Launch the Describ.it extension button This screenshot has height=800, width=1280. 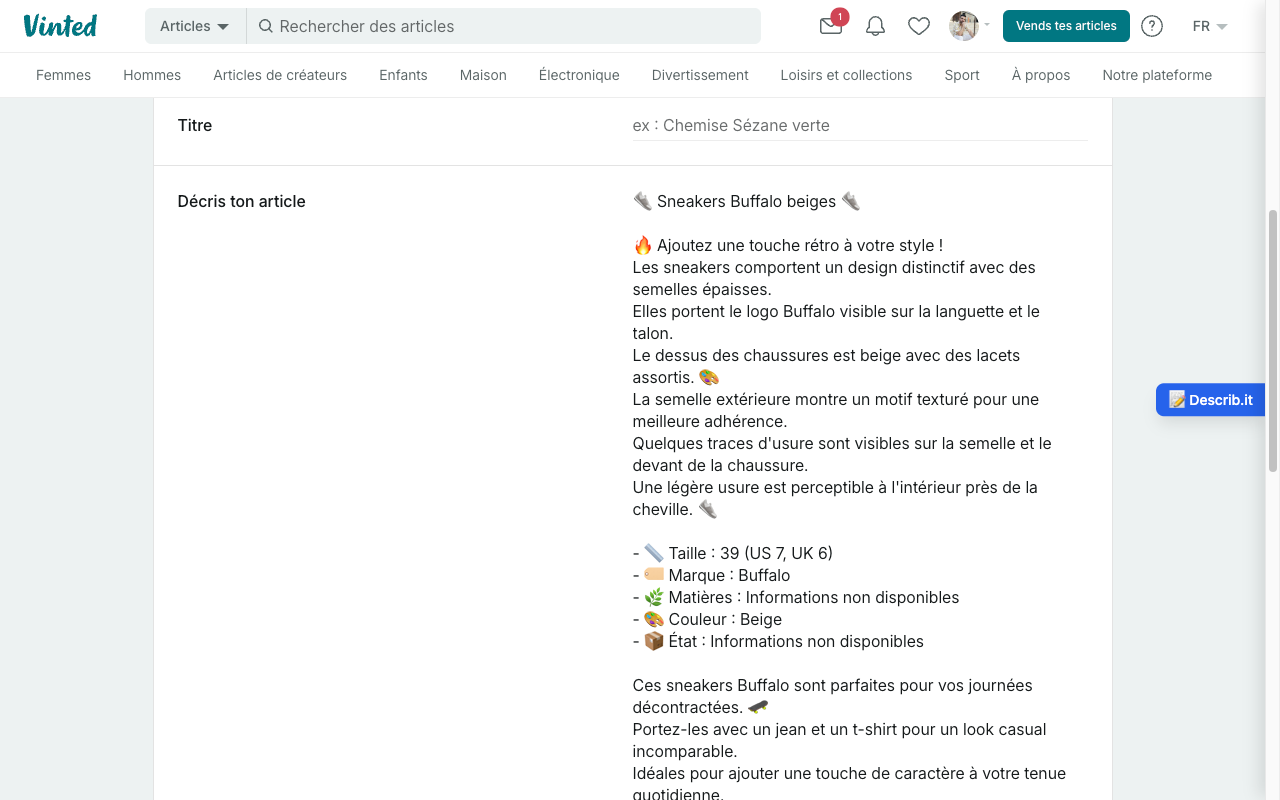1210,400
